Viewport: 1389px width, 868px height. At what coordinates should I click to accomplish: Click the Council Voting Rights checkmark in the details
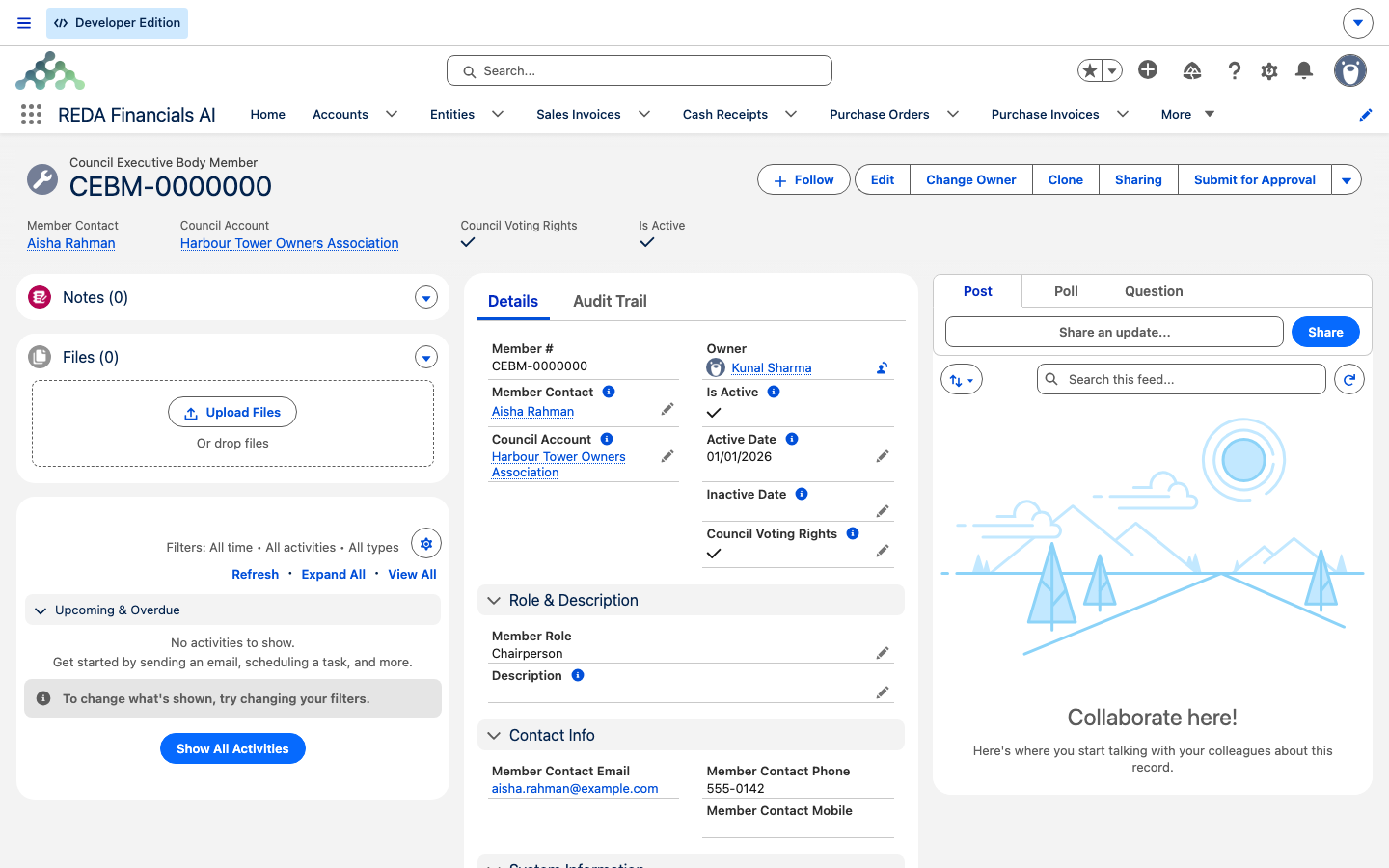(714, 554)
